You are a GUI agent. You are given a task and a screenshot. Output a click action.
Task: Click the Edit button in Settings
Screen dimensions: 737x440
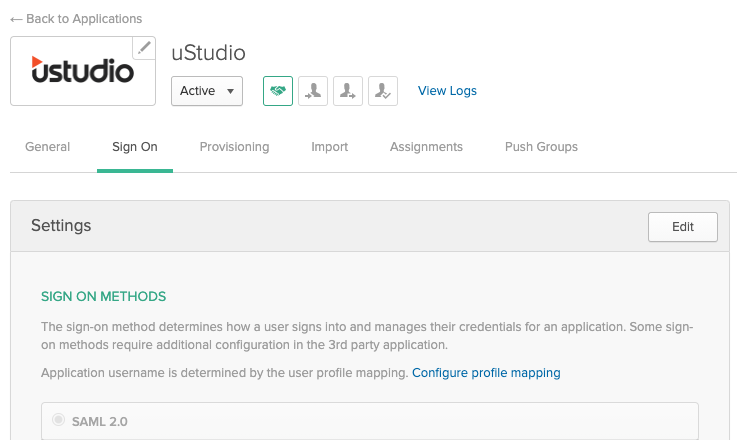coord(682,227)
